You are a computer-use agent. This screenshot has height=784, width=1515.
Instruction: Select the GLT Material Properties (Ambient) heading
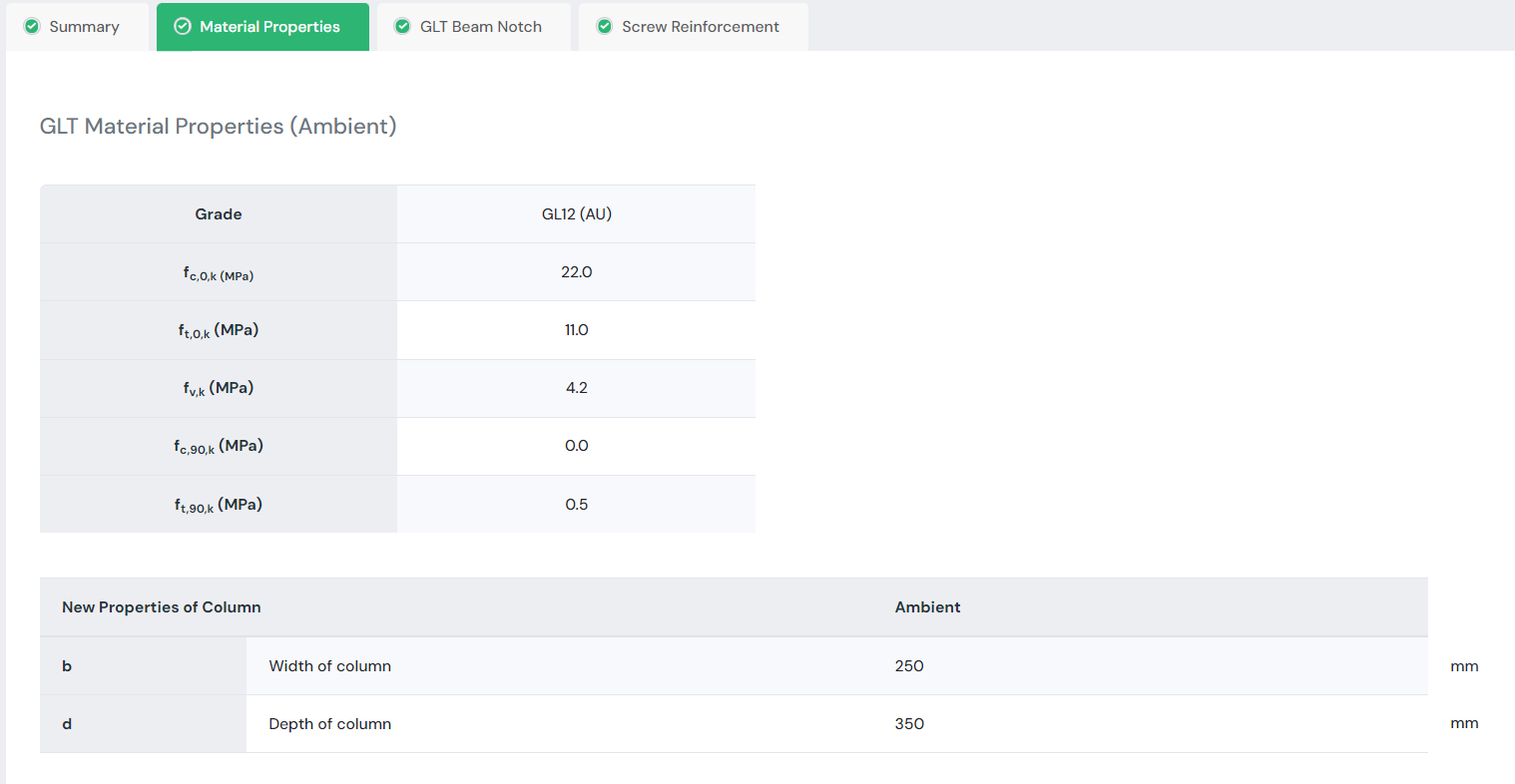pyautogui.click(x=218, y=127)
